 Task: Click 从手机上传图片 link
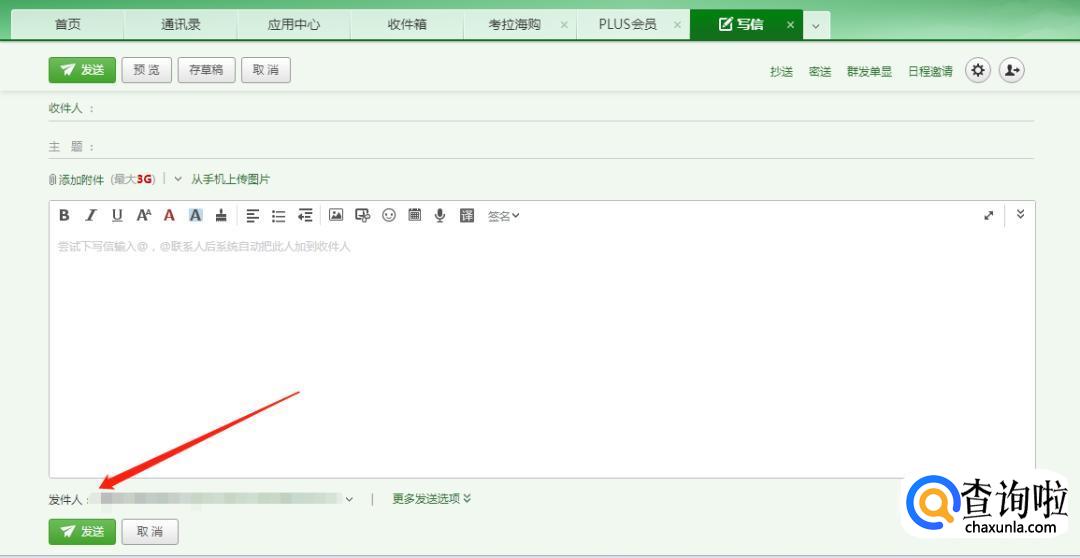(x=231, y=179)
